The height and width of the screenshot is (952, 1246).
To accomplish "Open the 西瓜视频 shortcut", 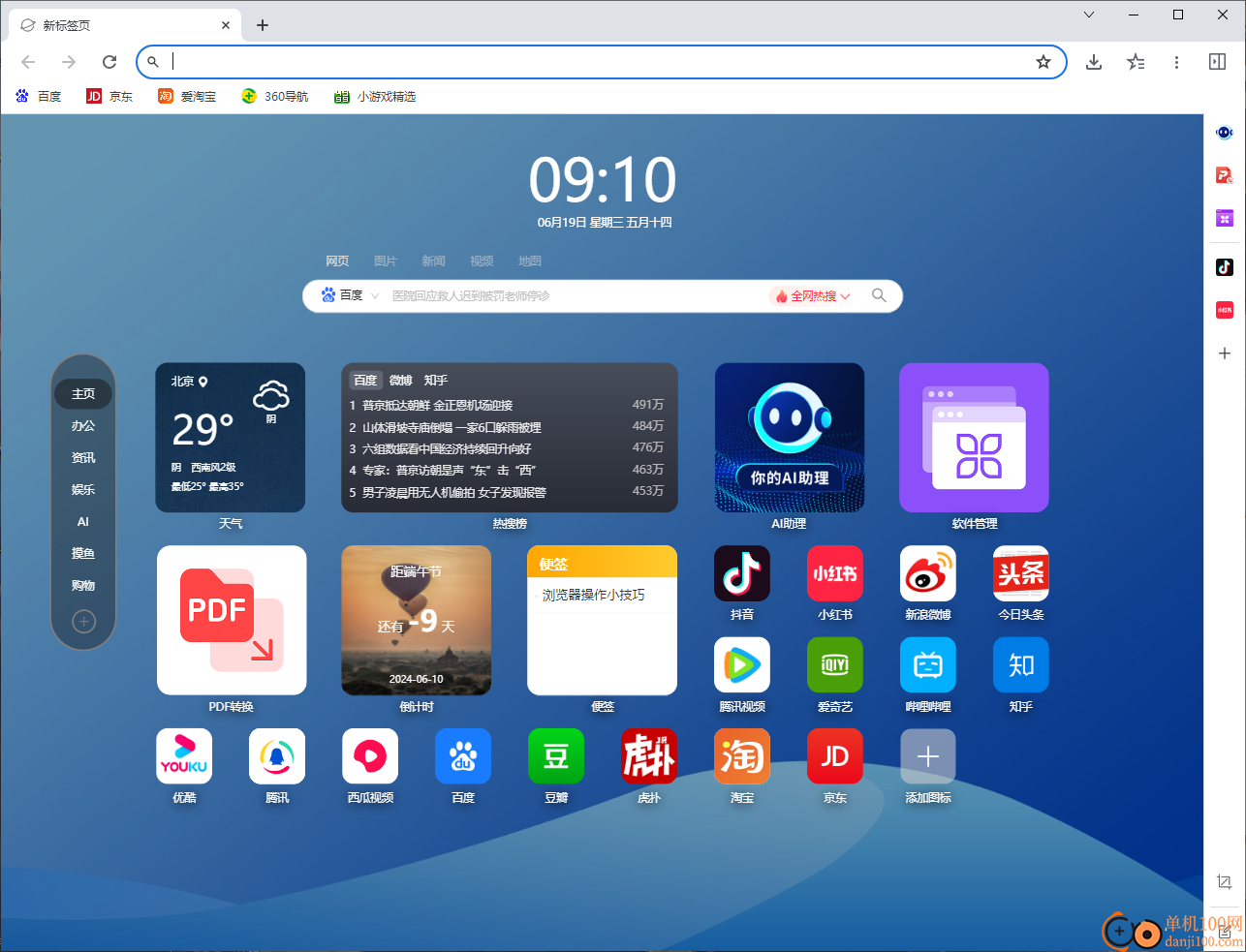I will (370, 756).
